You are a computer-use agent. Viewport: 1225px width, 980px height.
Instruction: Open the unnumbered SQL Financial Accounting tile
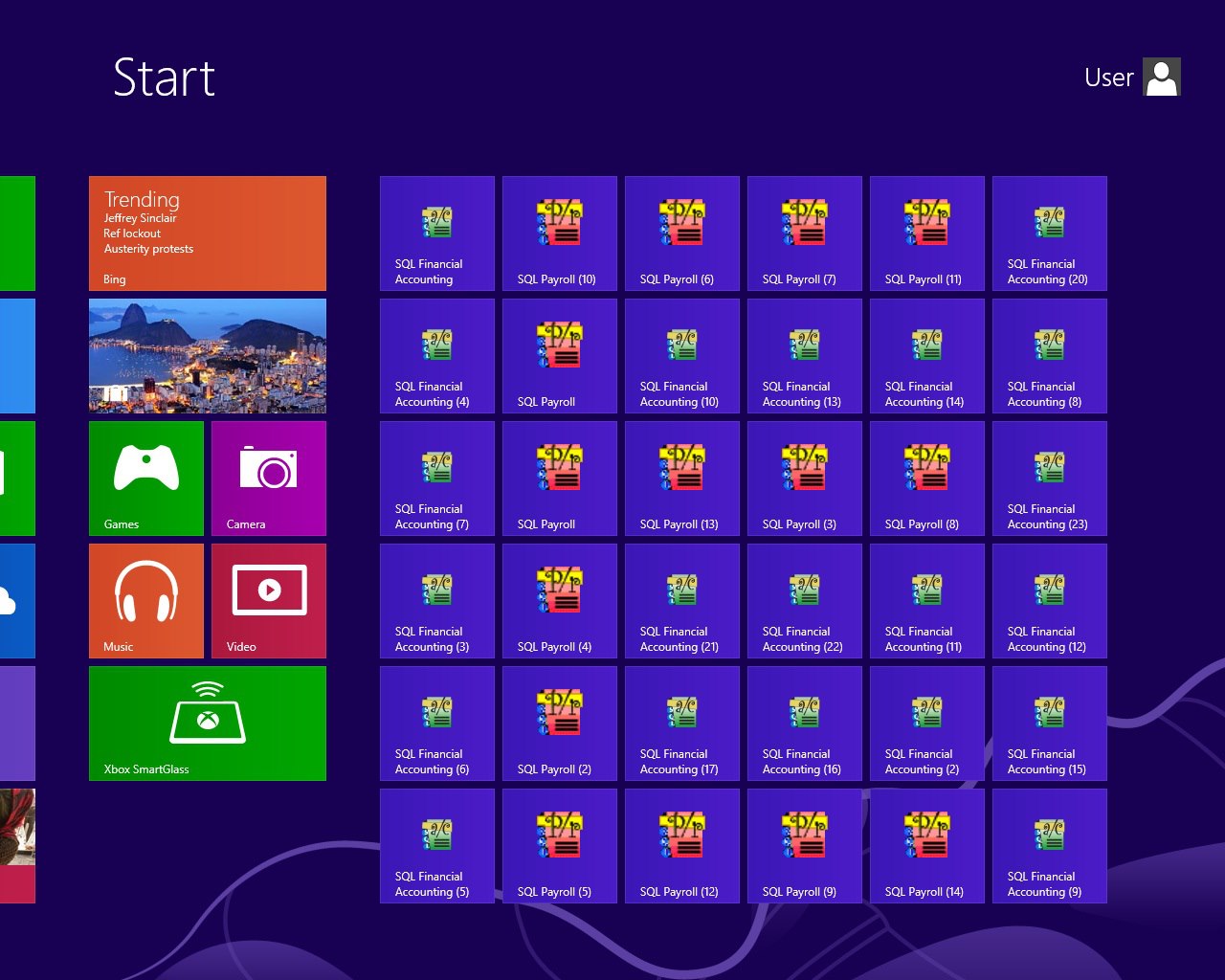(437, 234)
